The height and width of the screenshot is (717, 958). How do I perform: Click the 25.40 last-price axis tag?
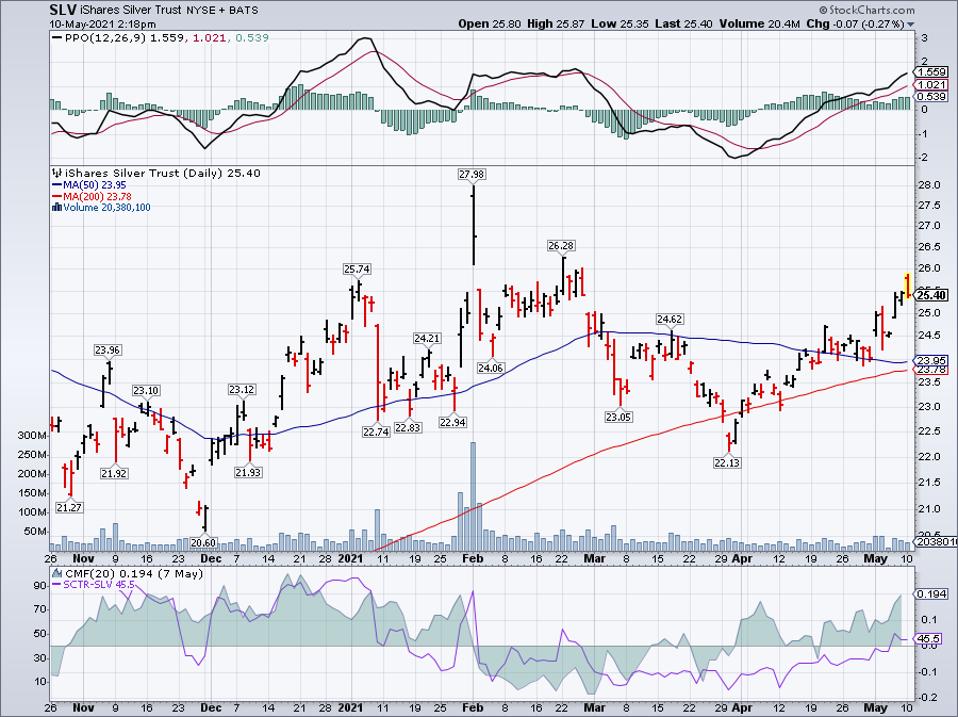(x=932, y=296)
